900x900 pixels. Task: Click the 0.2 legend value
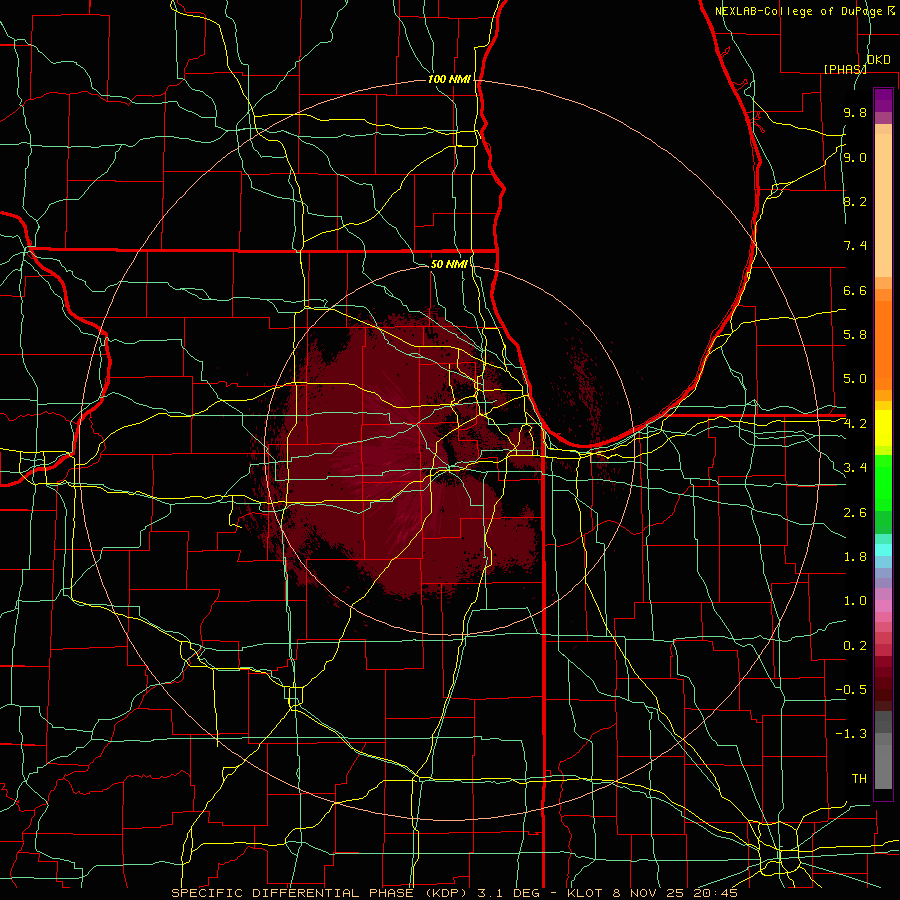click(x=855, y=646)
